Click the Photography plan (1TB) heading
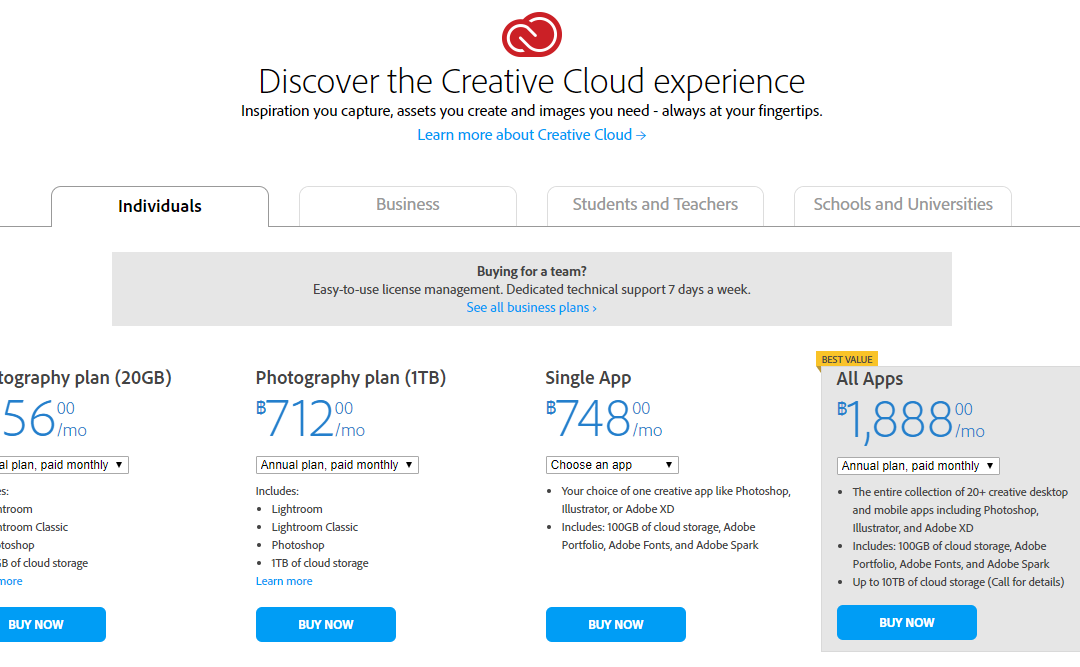The width and height of the screenshot is (1080, 667). tap(351, 378)
